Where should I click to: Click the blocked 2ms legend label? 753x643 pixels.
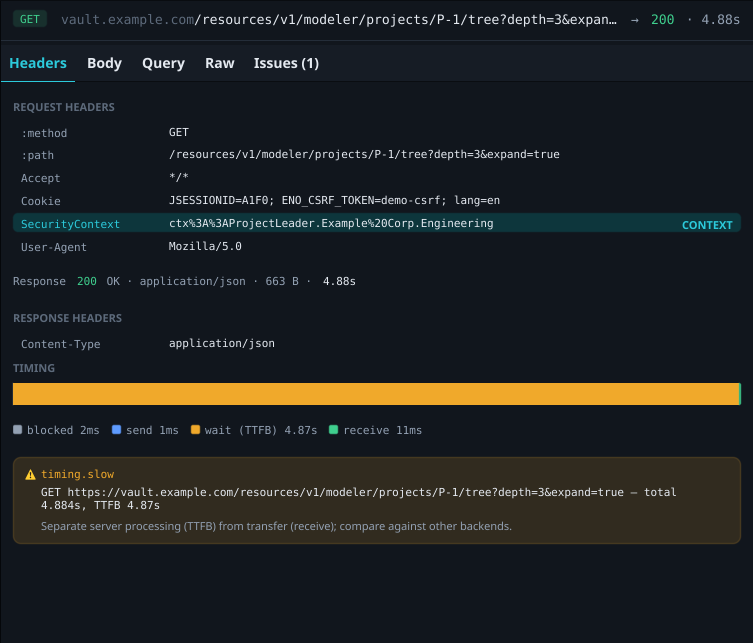pyautogui.click(x=63, y=430)
